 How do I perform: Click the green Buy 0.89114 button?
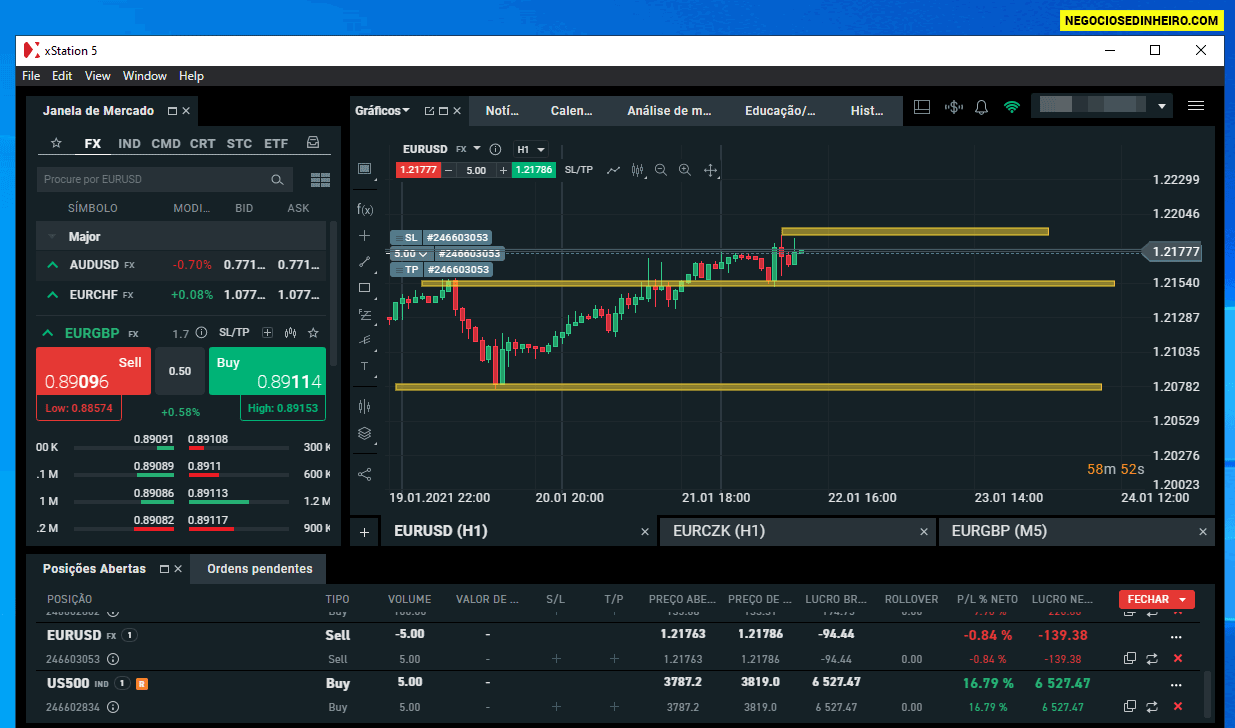267,370
